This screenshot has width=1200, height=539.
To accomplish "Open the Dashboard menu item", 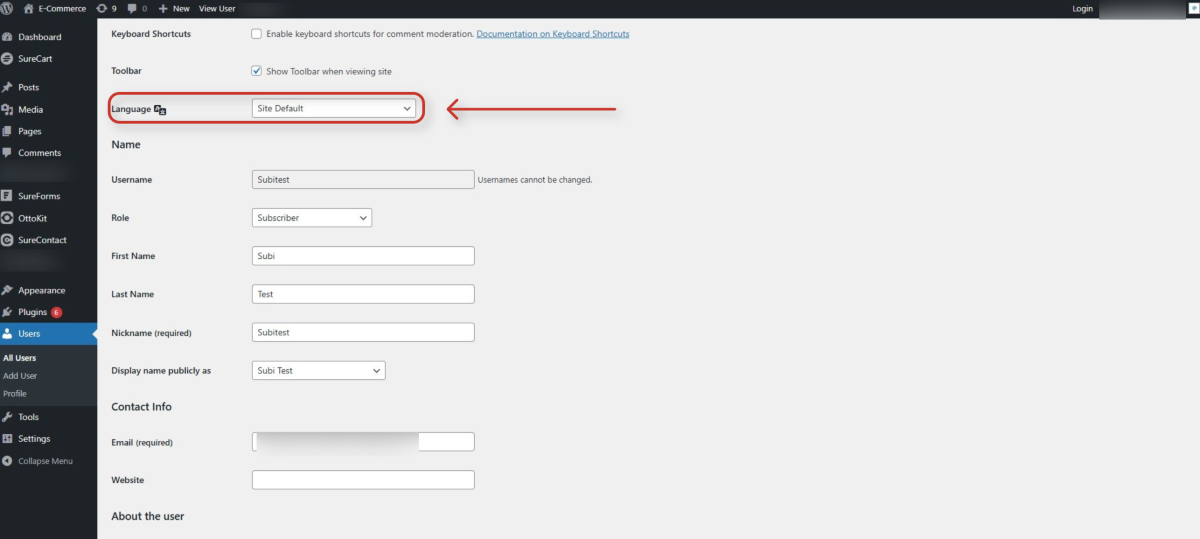I will pyautogui.click(x=40, y=37).
